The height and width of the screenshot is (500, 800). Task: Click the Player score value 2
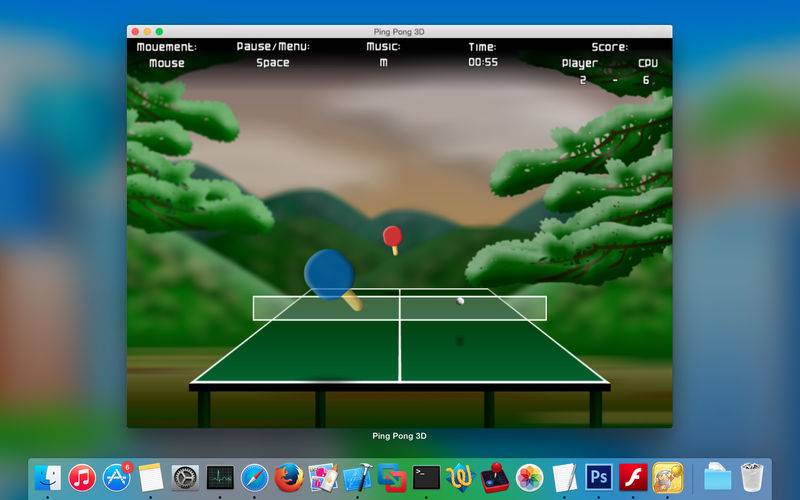pos(583,80)
